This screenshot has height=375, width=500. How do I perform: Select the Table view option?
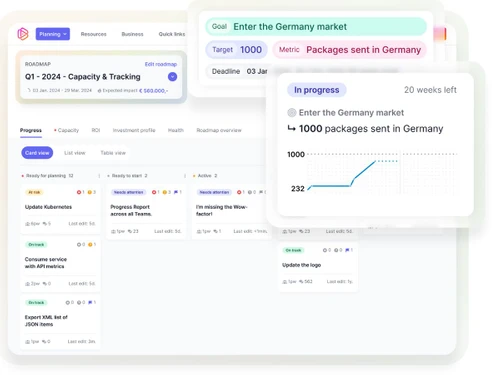pyautogui.click(x=113, y=153)
